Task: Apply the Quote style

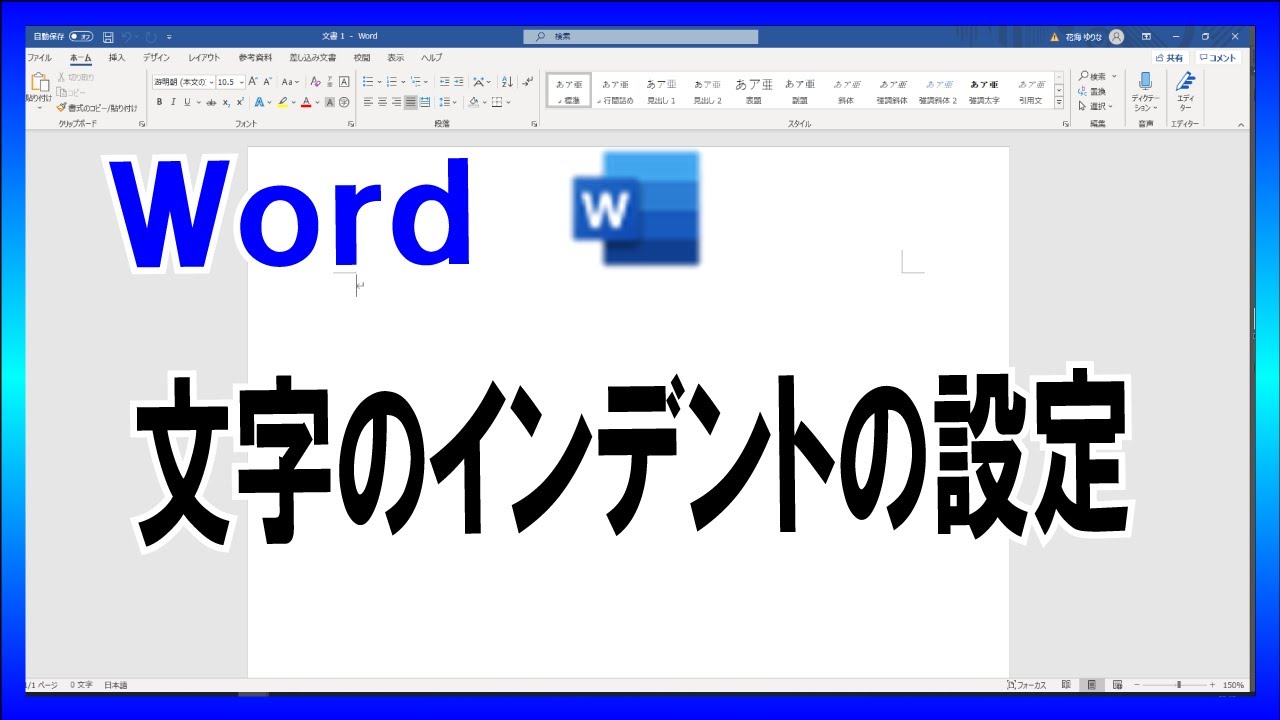Action: 1030,91
